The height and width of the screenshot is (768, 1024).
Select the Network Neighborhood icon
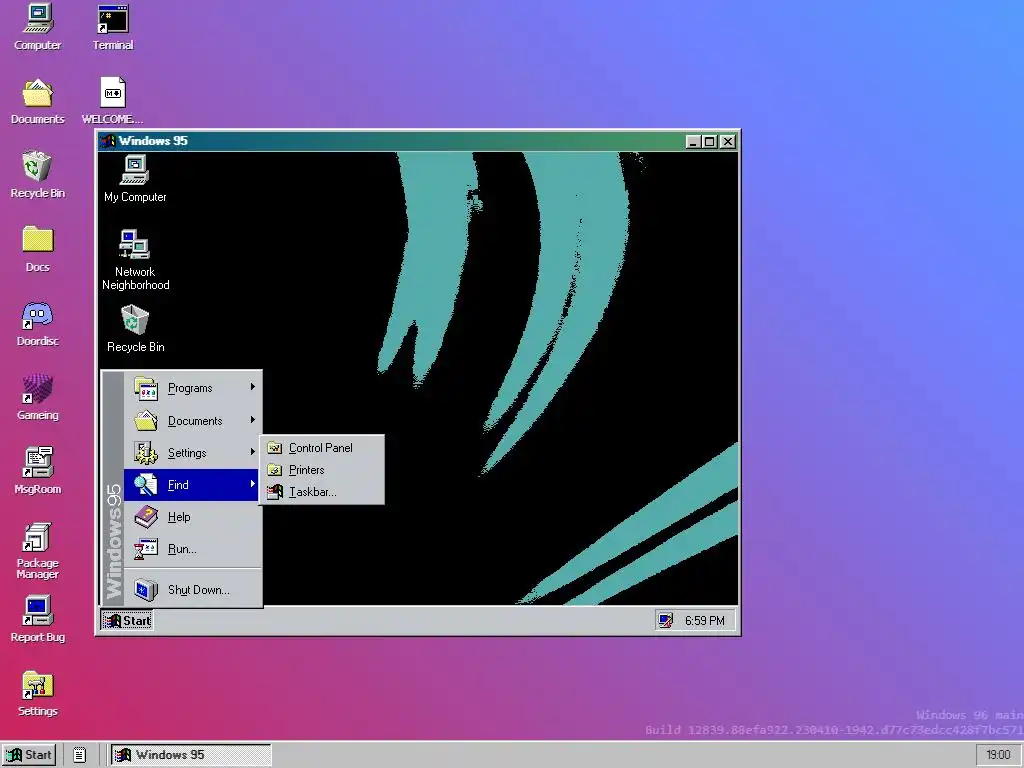135,260
